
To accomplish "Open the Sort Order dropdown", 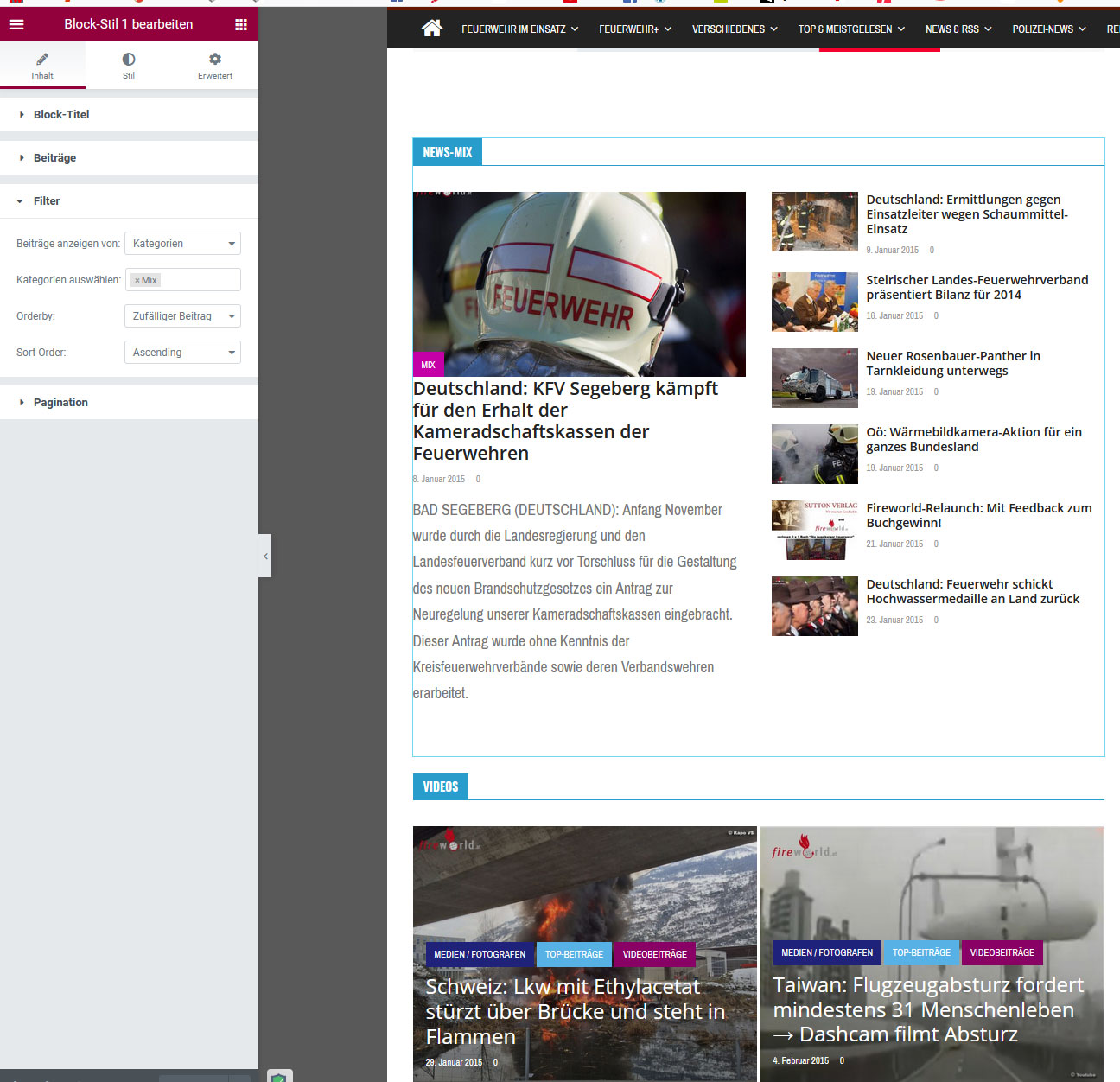I will click(182, 353).
